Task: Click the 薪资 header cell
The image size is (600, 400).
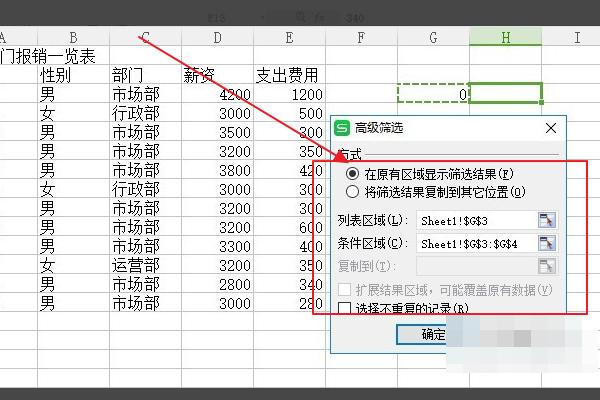Action: click(x=217, y=75)
